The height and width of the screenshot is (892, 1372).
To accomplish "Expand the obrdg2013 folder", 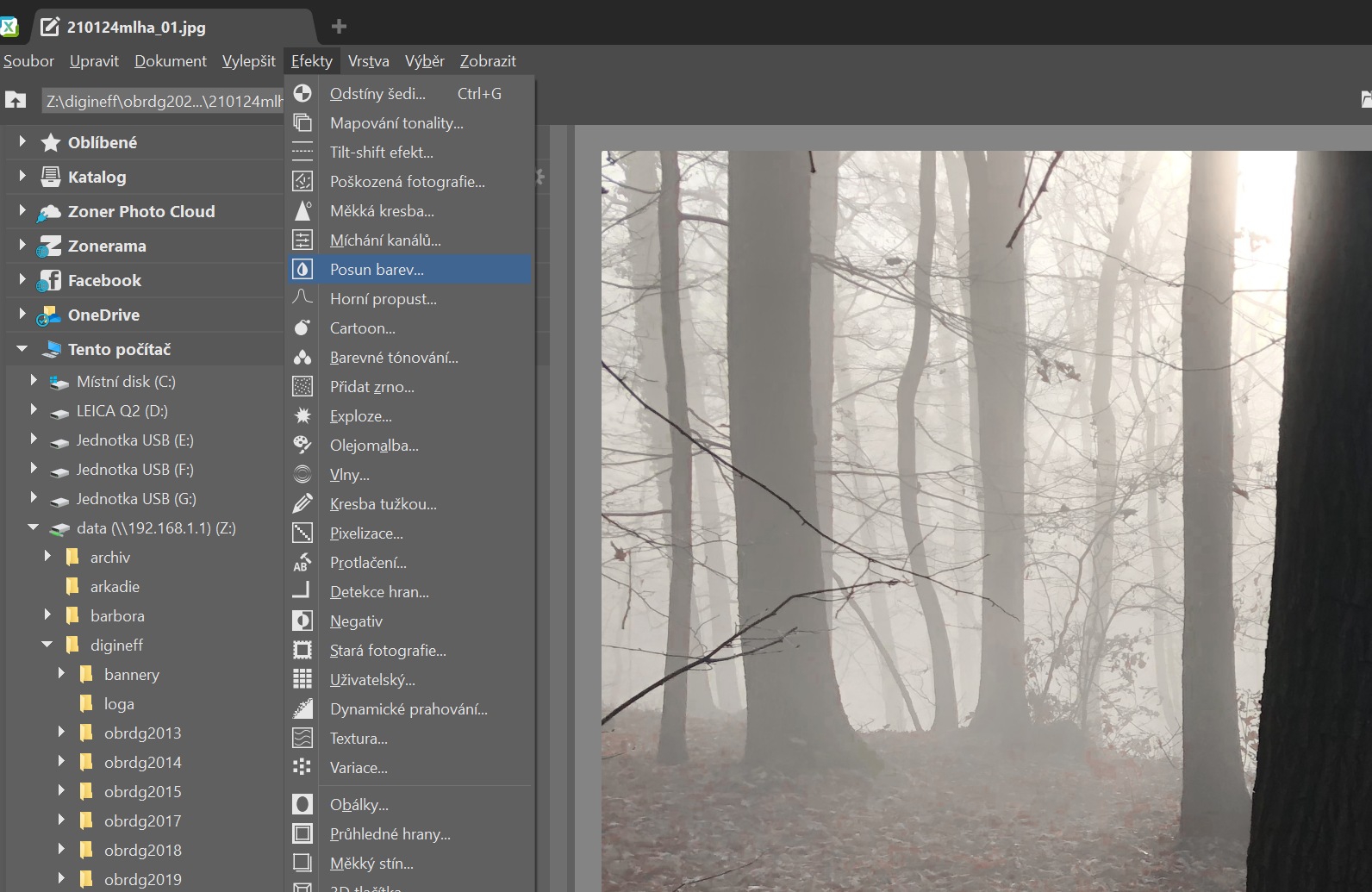I will click(x=61, y=732).
